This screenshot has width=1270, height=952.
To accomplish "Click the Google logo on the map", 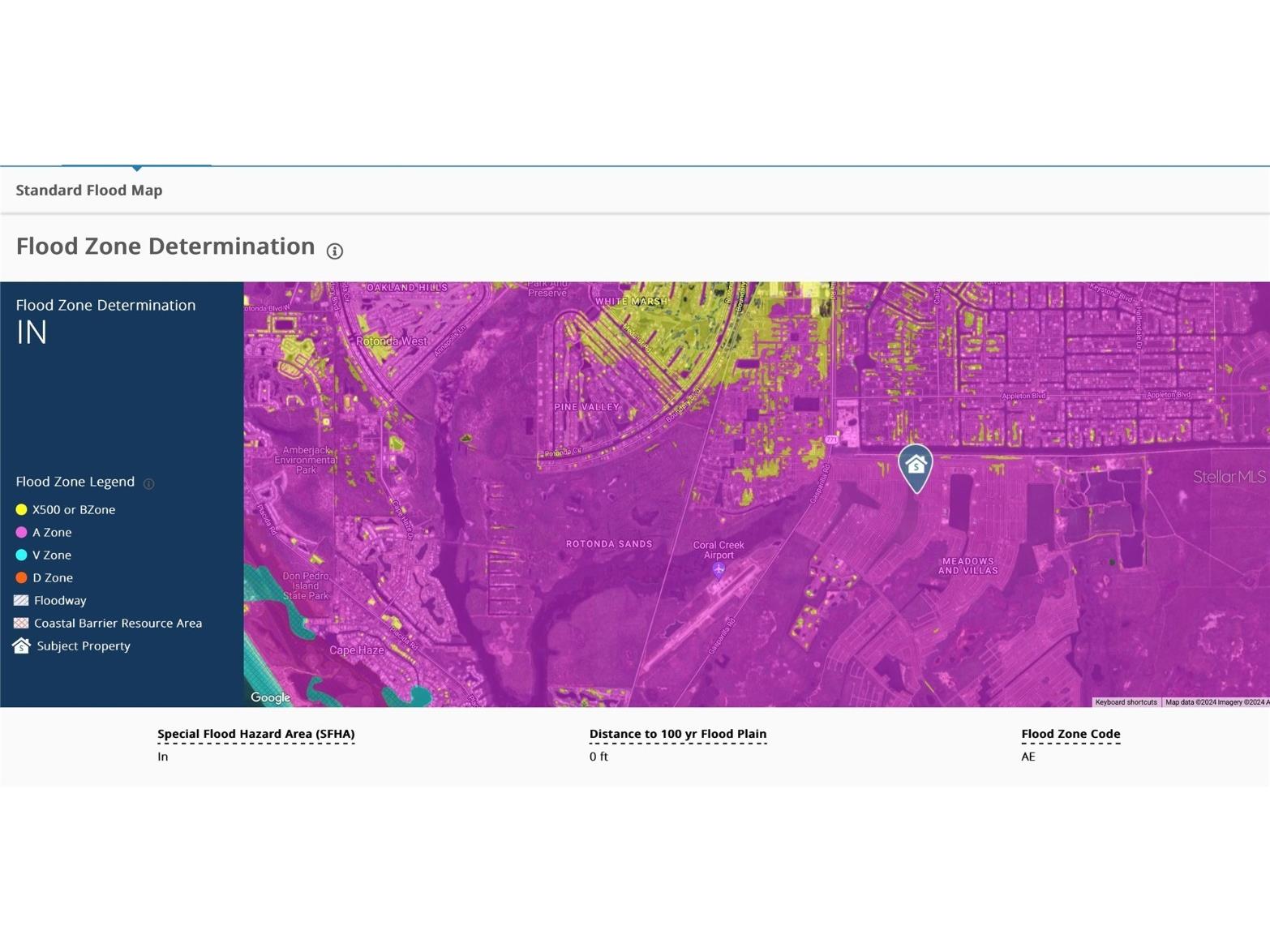I will [x=270, y=697].
